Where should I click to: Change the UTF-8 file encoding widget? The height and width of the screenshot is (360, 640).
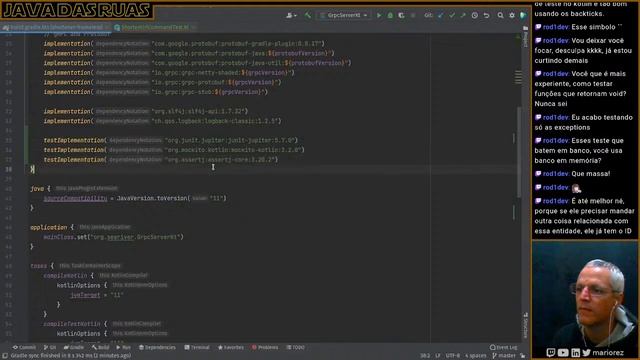(453, 356)
